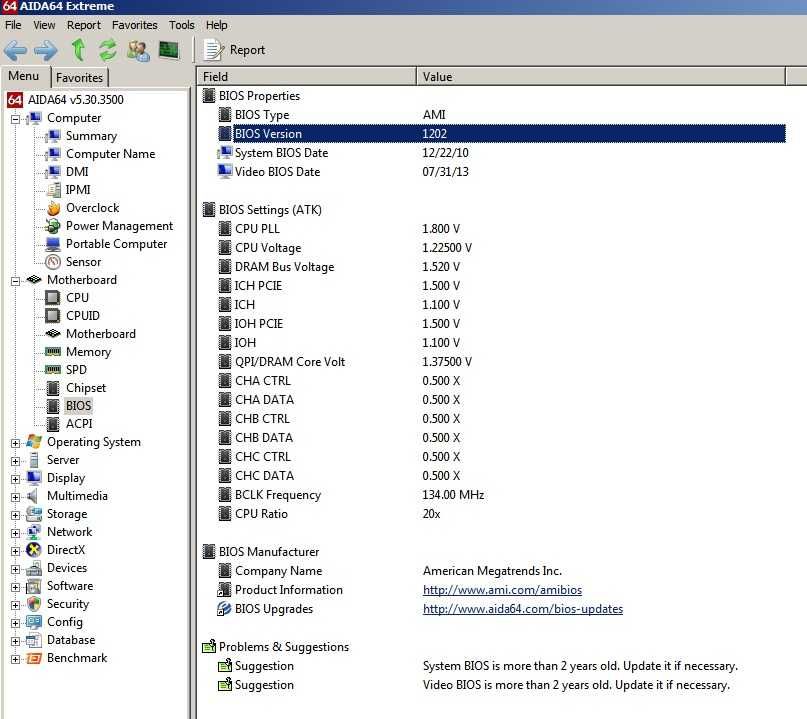
Task: Open the View menu
Action: click(44, 25)
